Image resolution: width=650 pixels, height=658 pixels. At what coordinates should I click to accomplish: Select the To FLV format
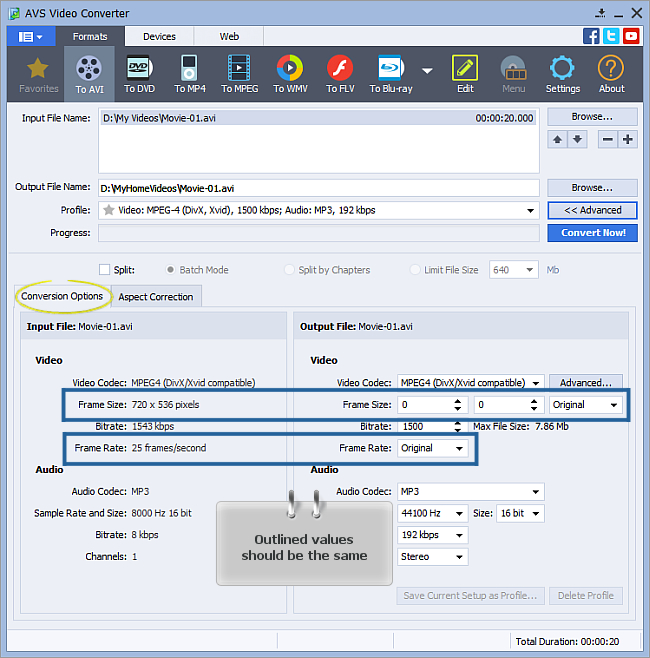click(340, 75)
